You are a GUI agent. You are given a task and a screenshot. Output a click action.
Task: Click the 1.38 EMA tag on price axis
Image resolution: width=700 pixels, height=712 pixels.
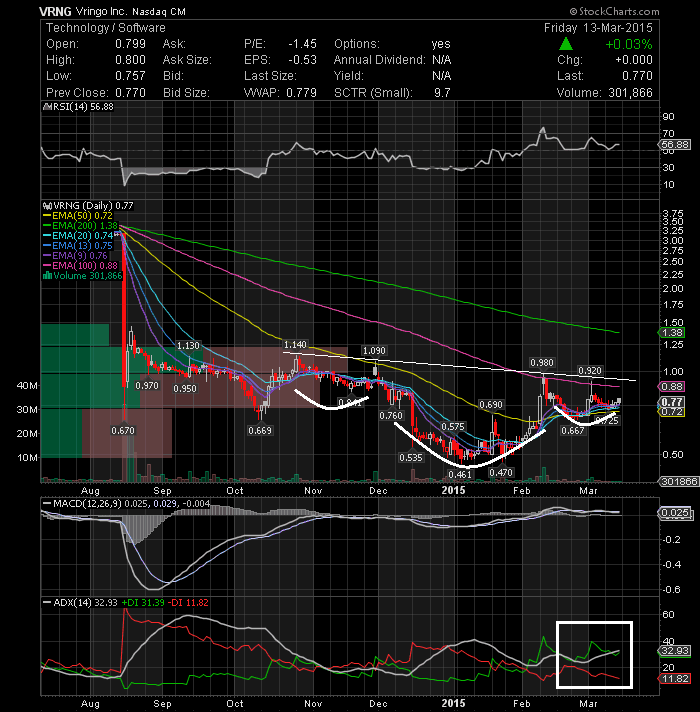(x=671, y=332)
